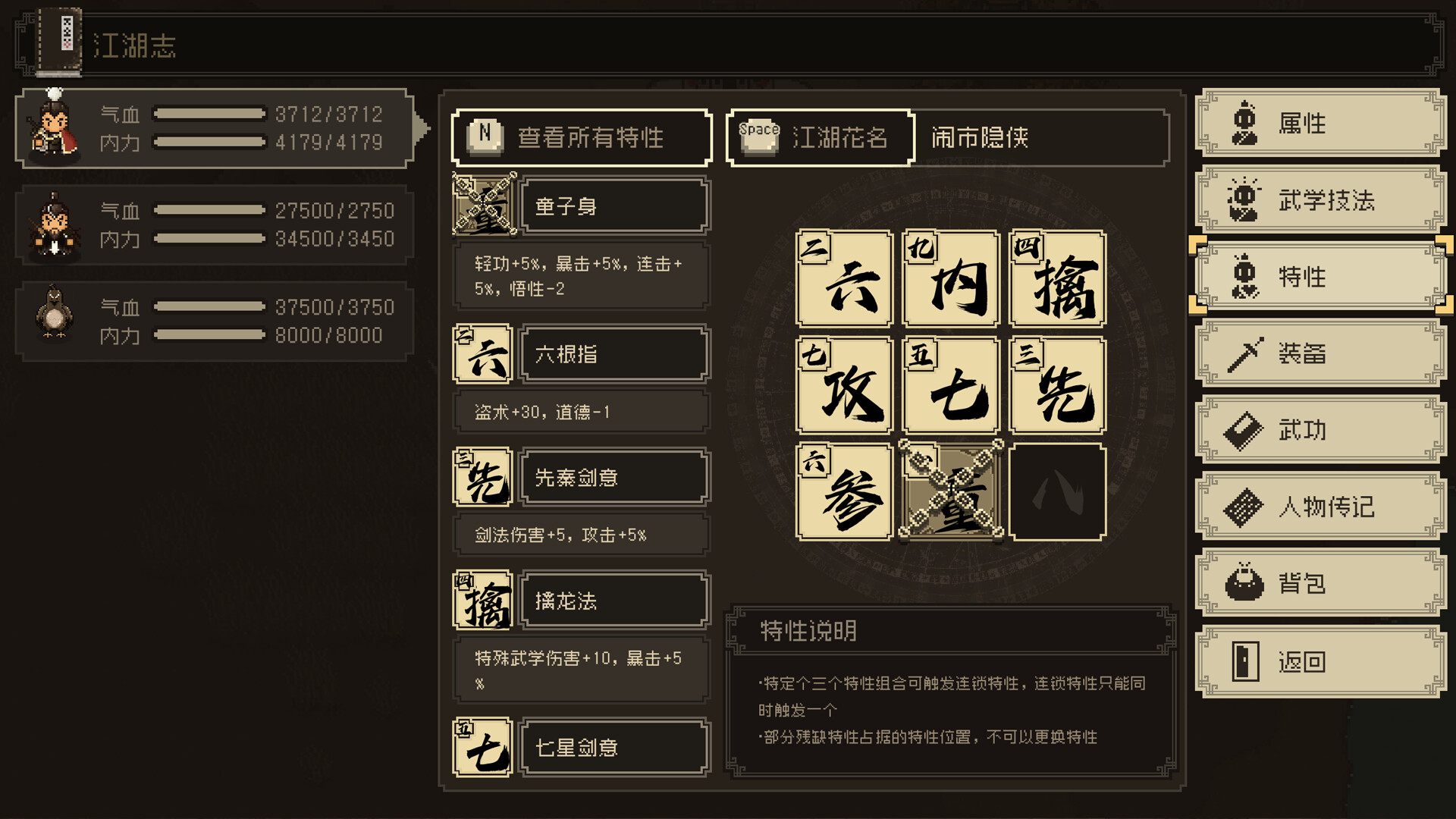This screenshot has width=1456, height=819.
Task: Click the empty 八 trait slot
Action: point(1057,492)
